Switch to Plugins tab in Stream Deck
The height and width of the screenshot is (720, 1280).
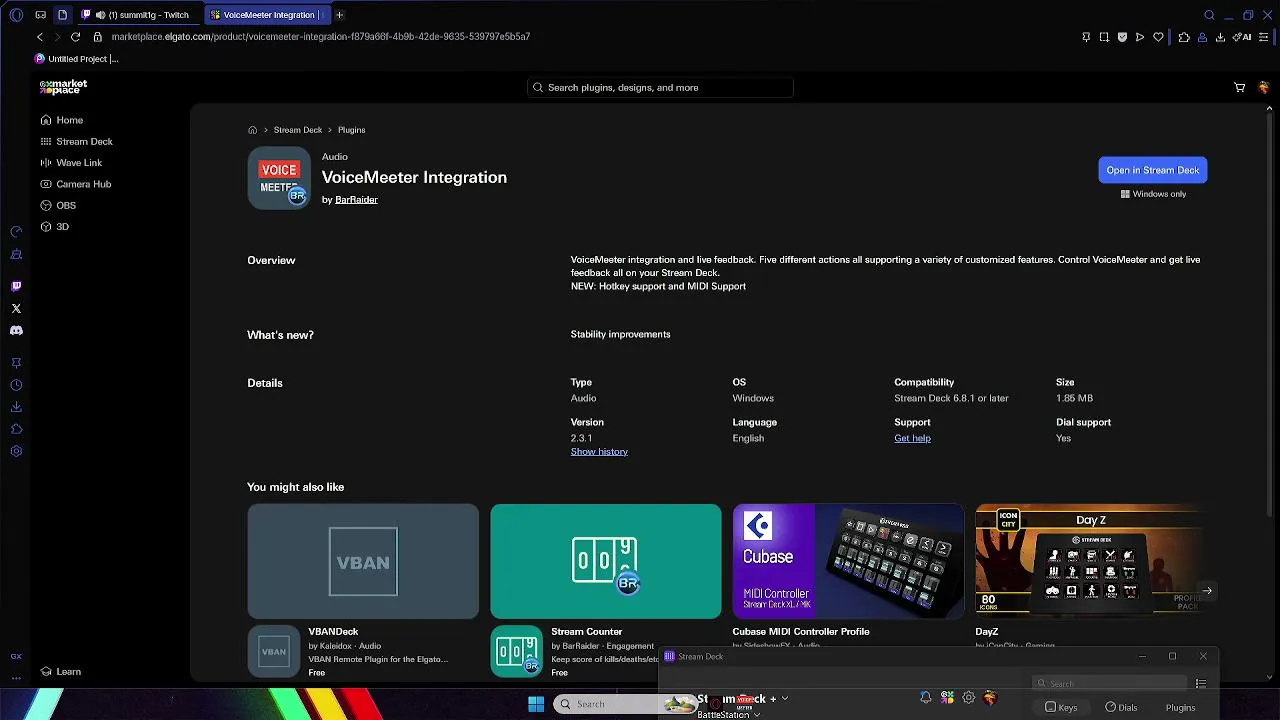[x=1180, y=707]
